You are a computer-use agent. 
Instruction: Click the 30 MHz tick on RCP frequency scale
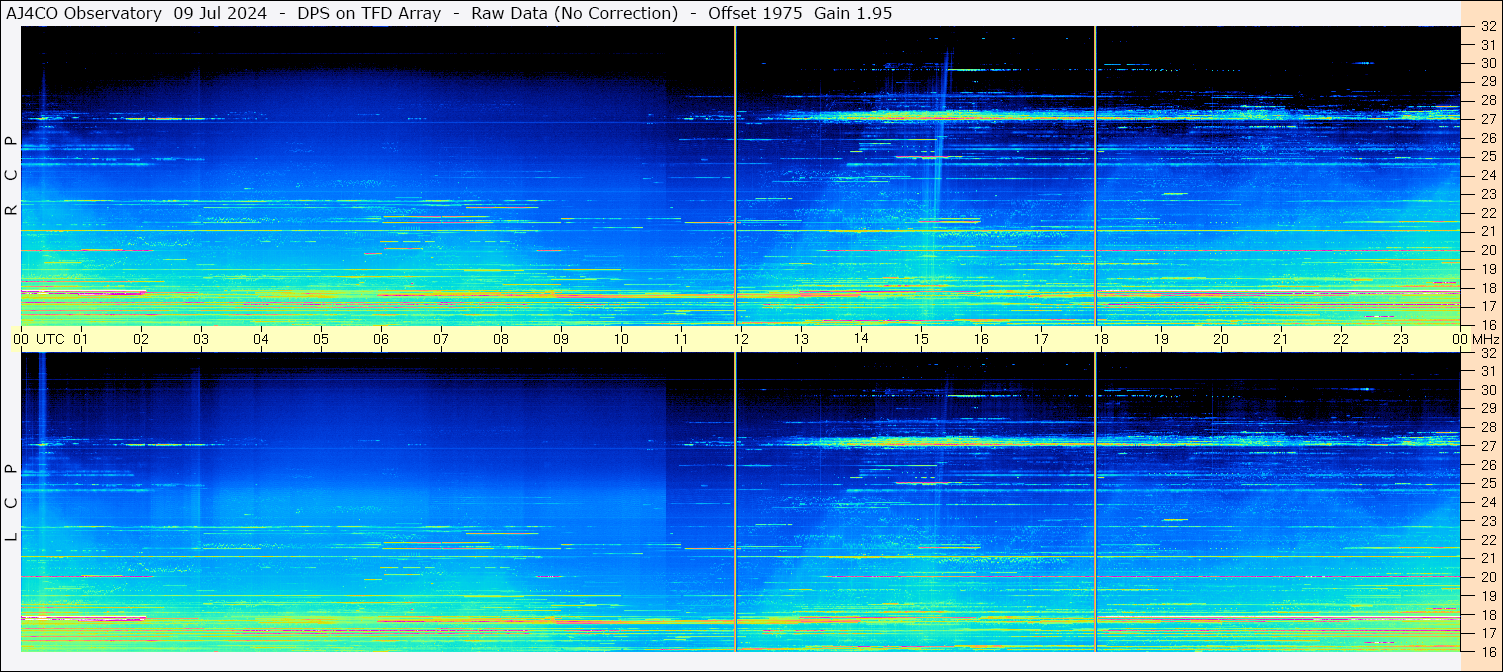point(1488,63)
